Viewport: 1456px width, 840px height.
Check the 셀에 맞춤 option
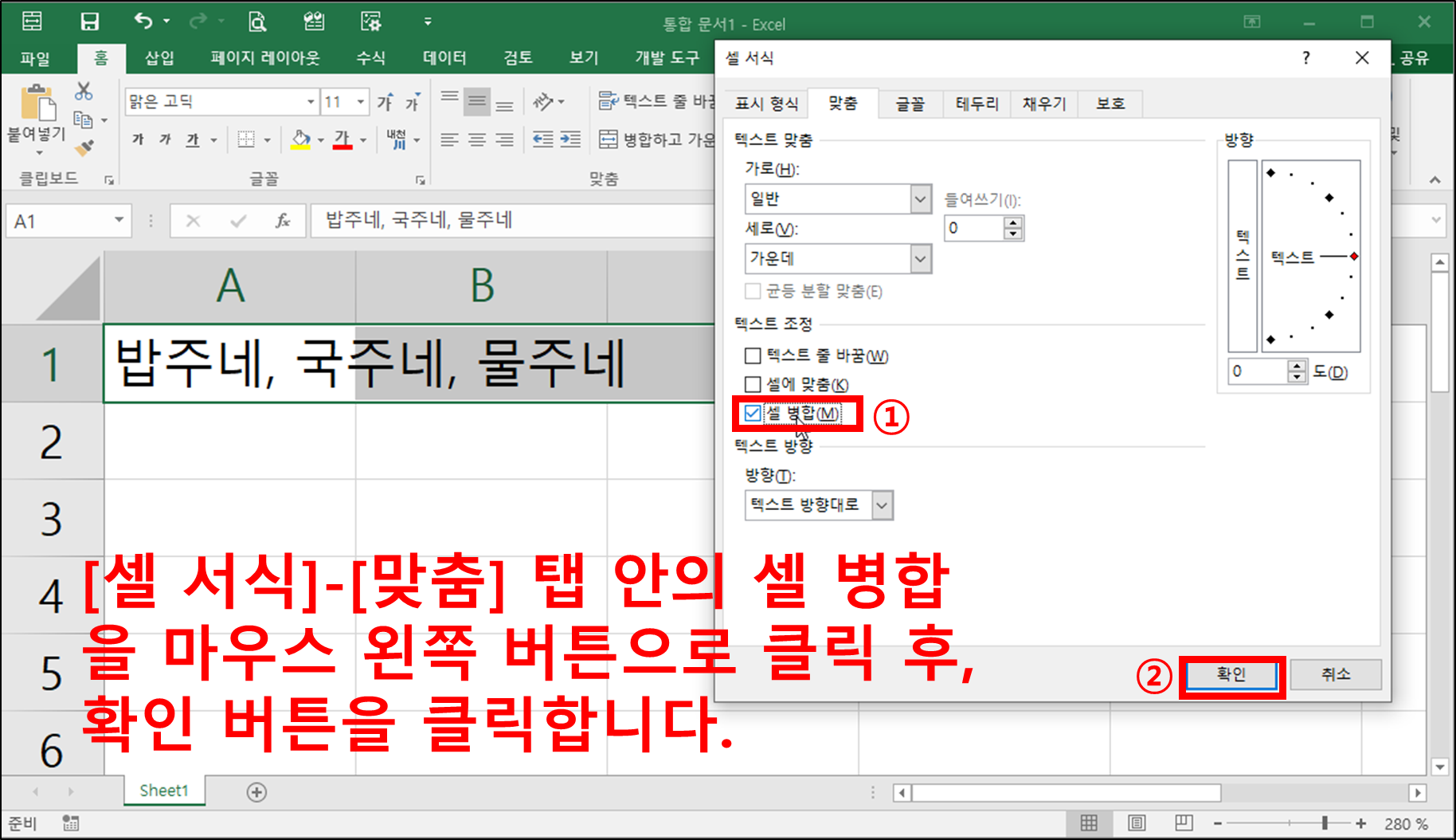[x=752, y=384]
